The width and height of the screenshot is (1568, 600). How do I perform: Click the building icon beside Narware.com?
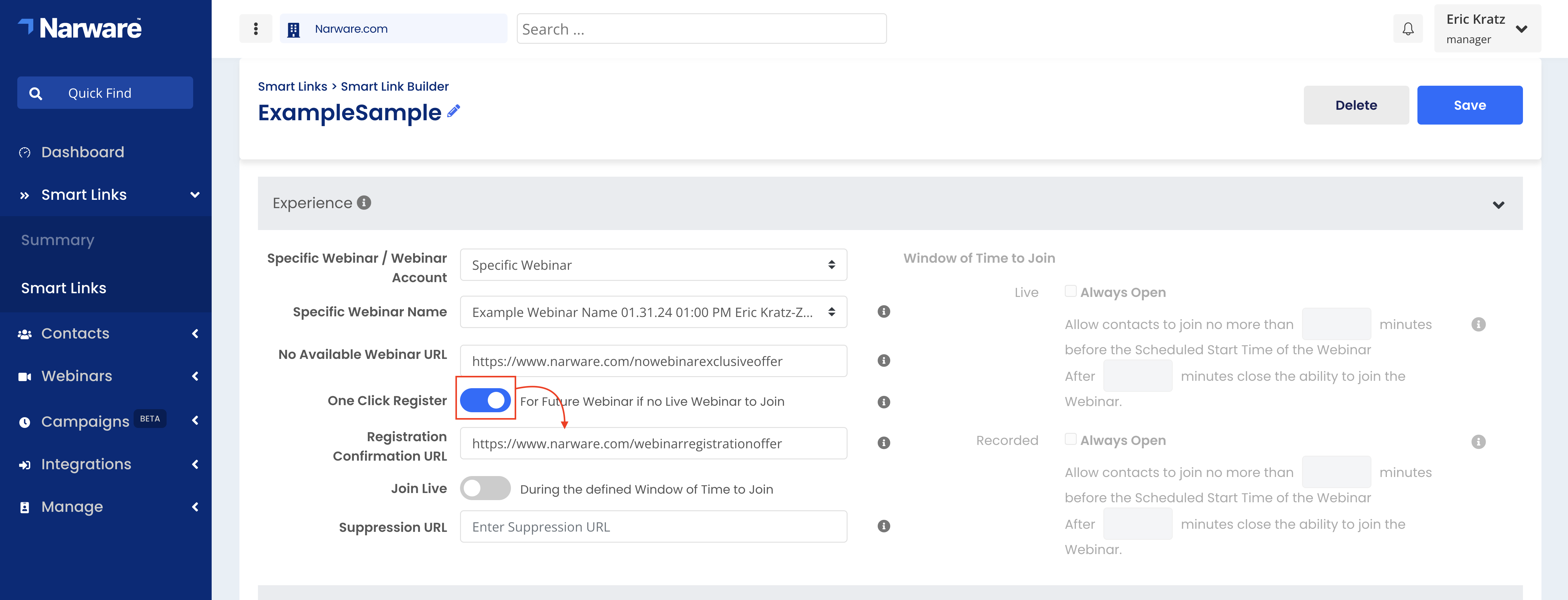tap(293, 29)
